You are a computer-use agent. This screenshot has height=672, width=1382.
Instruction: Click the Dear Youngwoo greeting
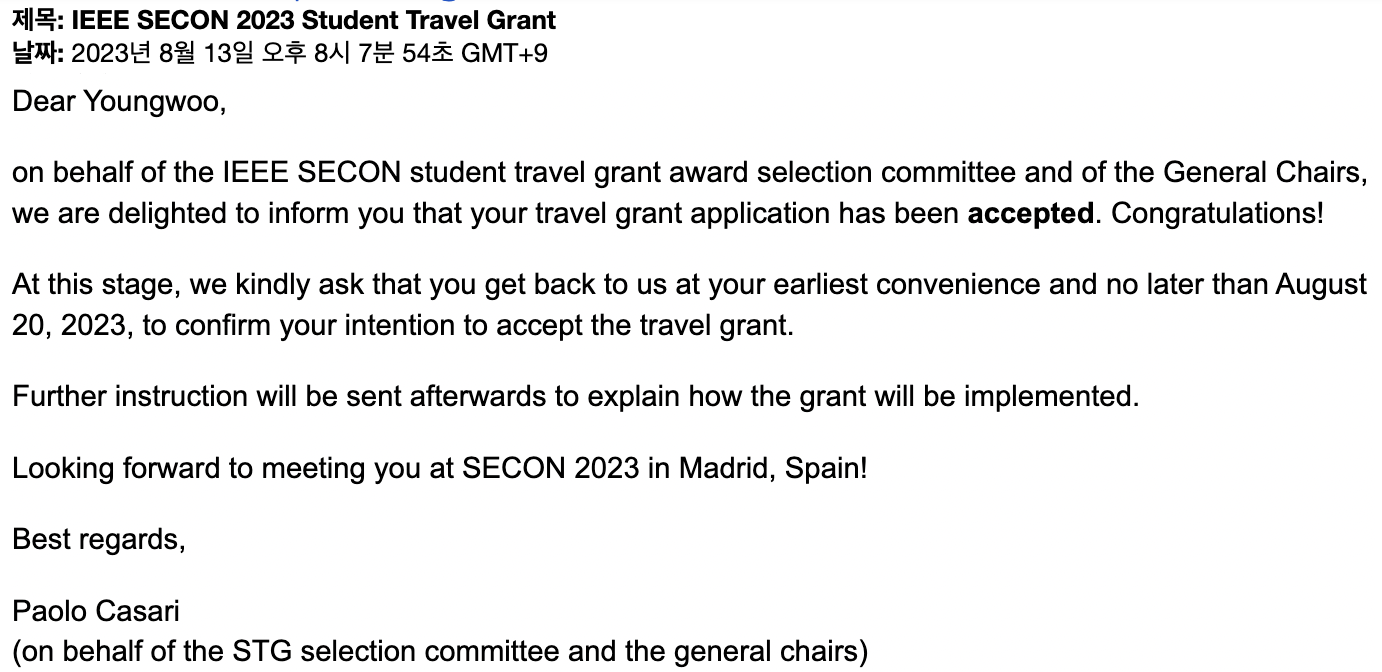(x=119, y=102)
